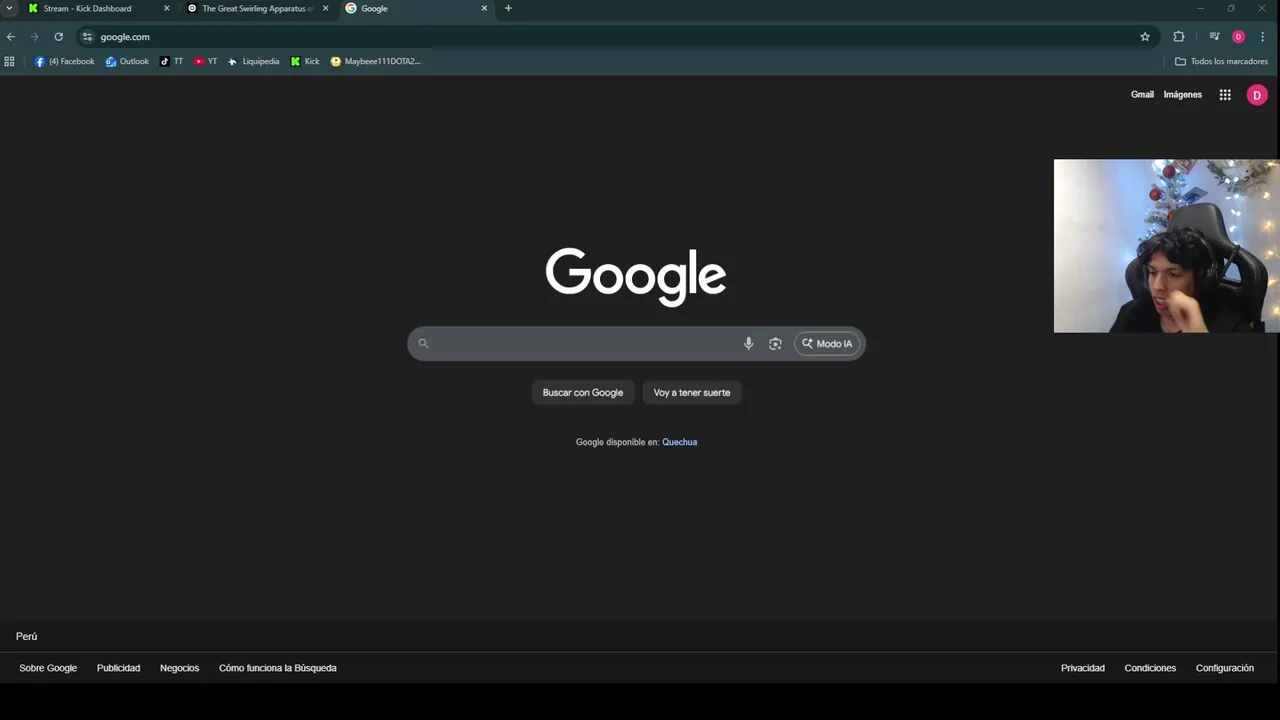Open Configuración footer menu

pos(1225,668)
